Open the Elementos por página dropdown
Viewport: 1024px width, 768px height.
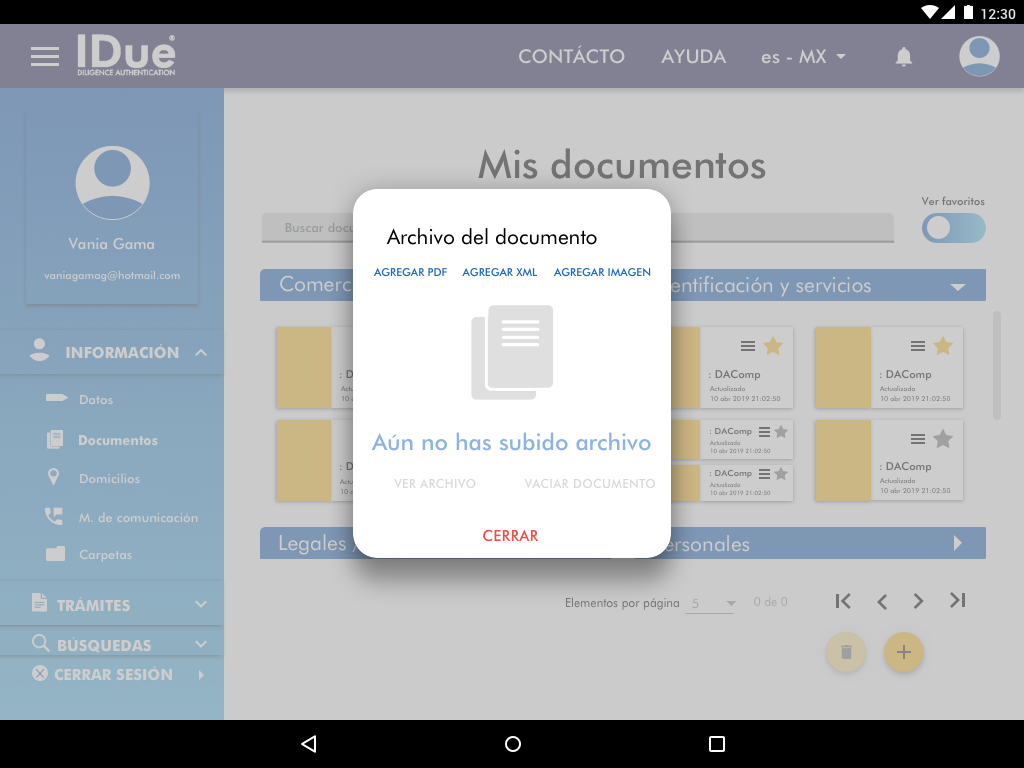point(712,603)
